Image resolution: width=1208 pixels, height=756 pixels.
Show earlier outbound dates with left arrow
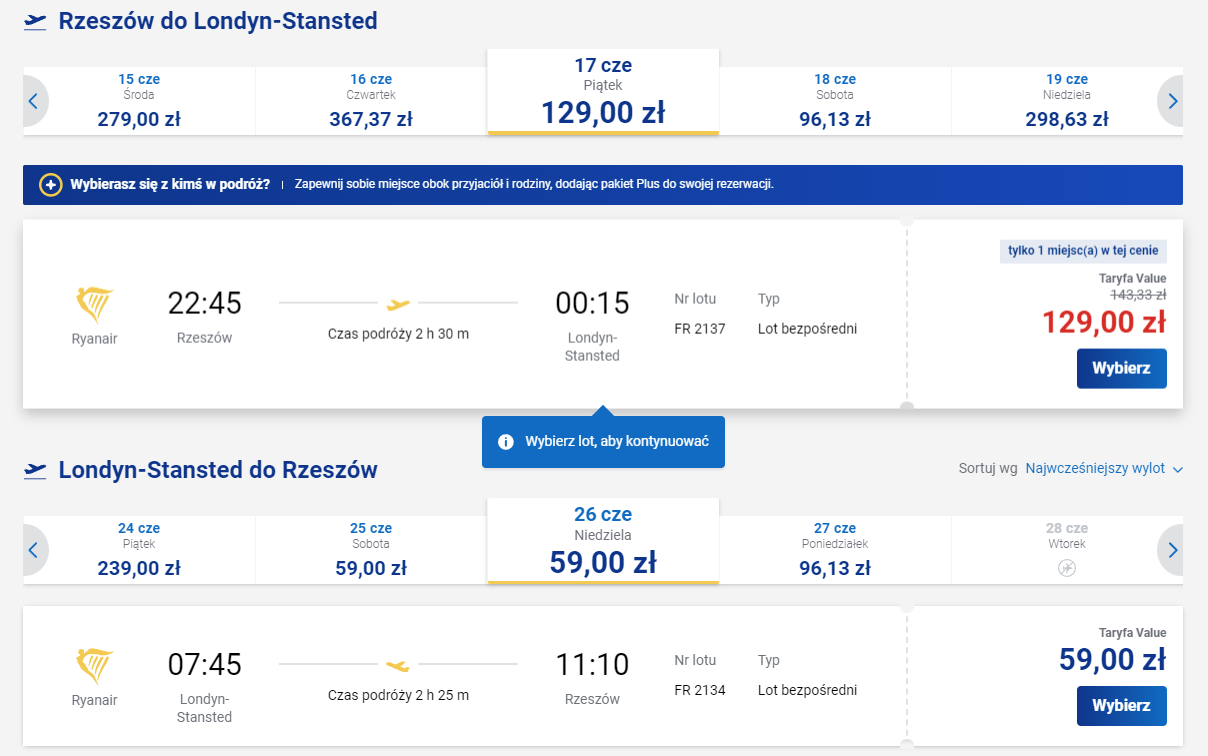pyautogui.click(x=34, y=101)
